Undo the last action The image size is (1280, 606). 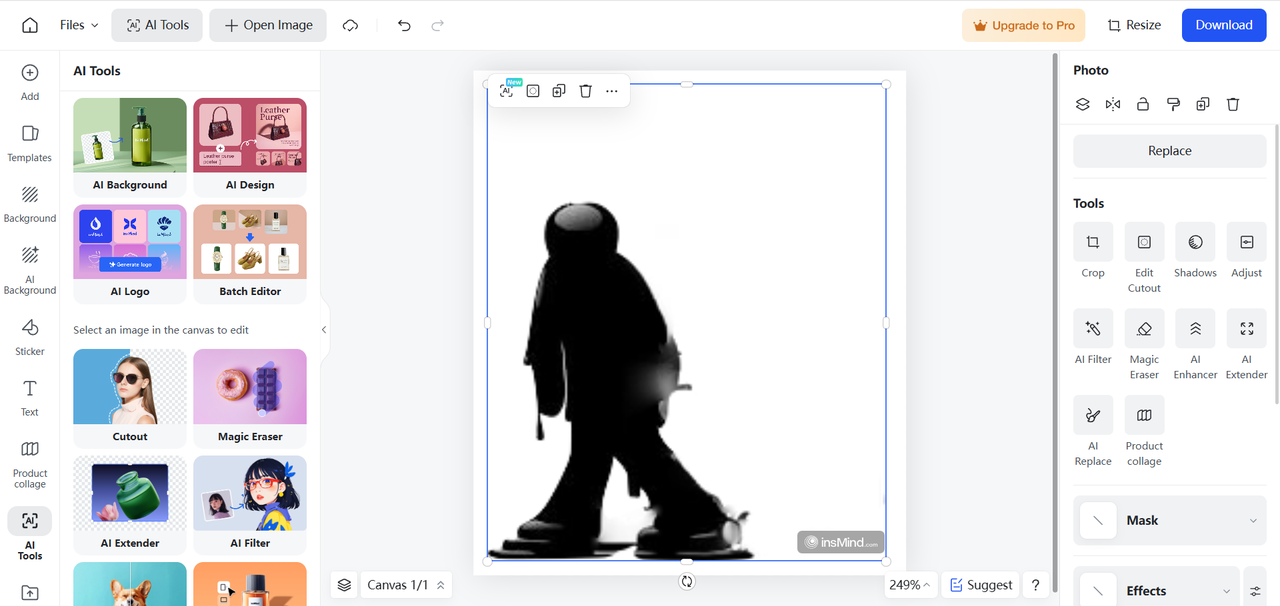404,25
